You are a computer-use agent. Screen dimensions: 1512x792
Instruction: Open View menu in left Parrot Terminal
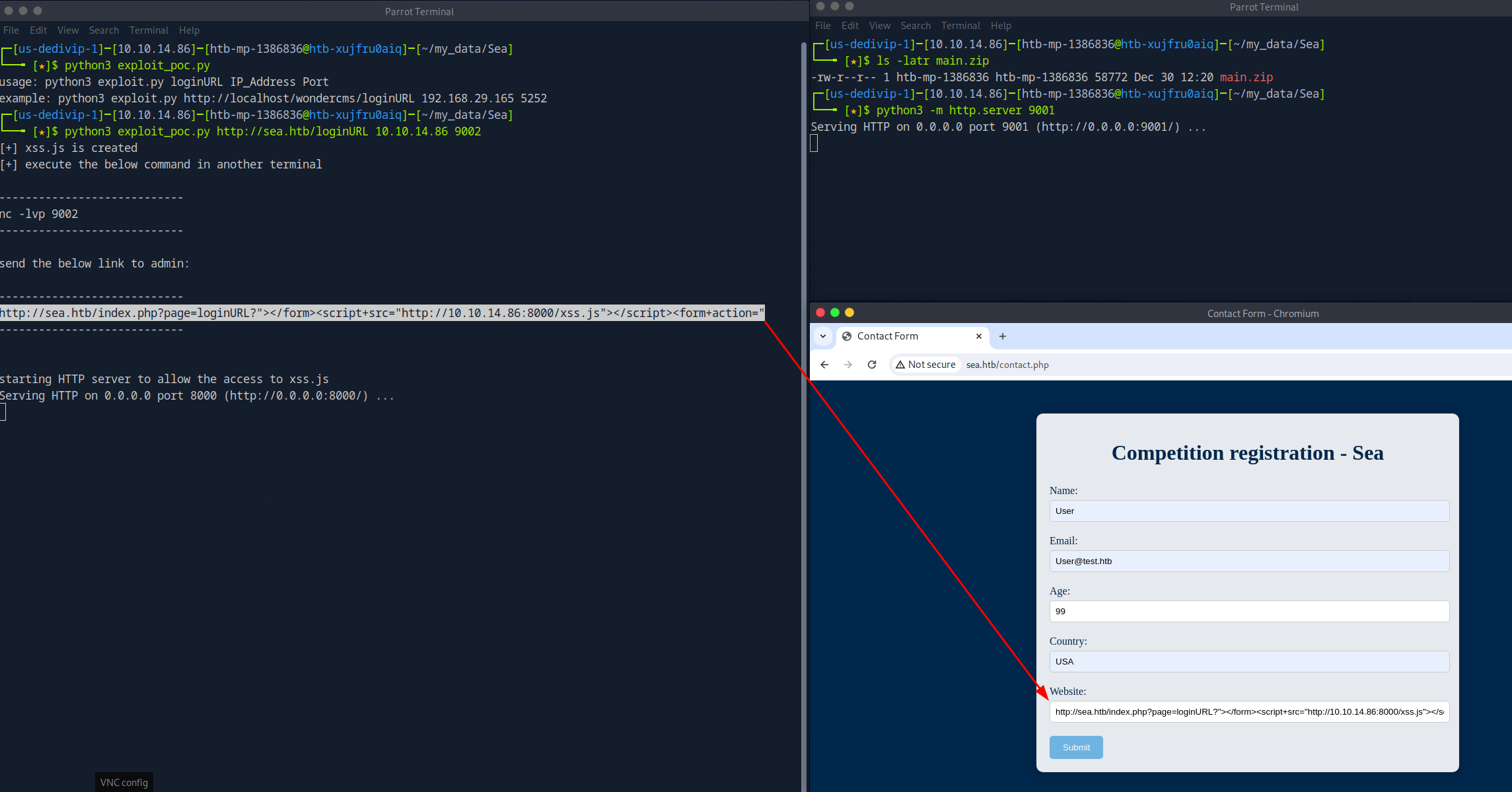[x=68, y=30]
